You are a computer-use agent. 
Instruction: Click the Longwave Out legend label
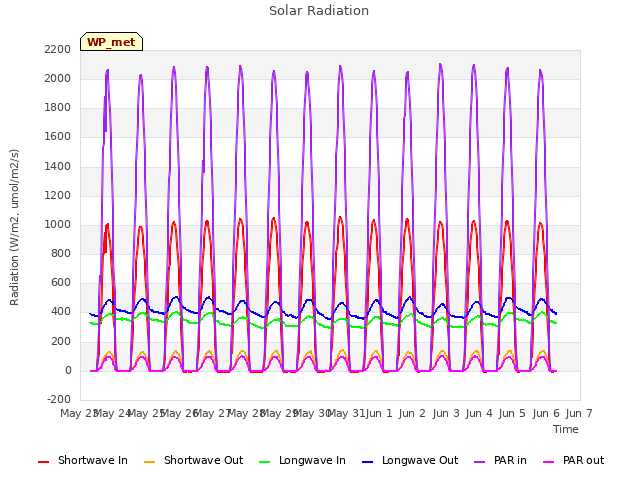[420, 460]
